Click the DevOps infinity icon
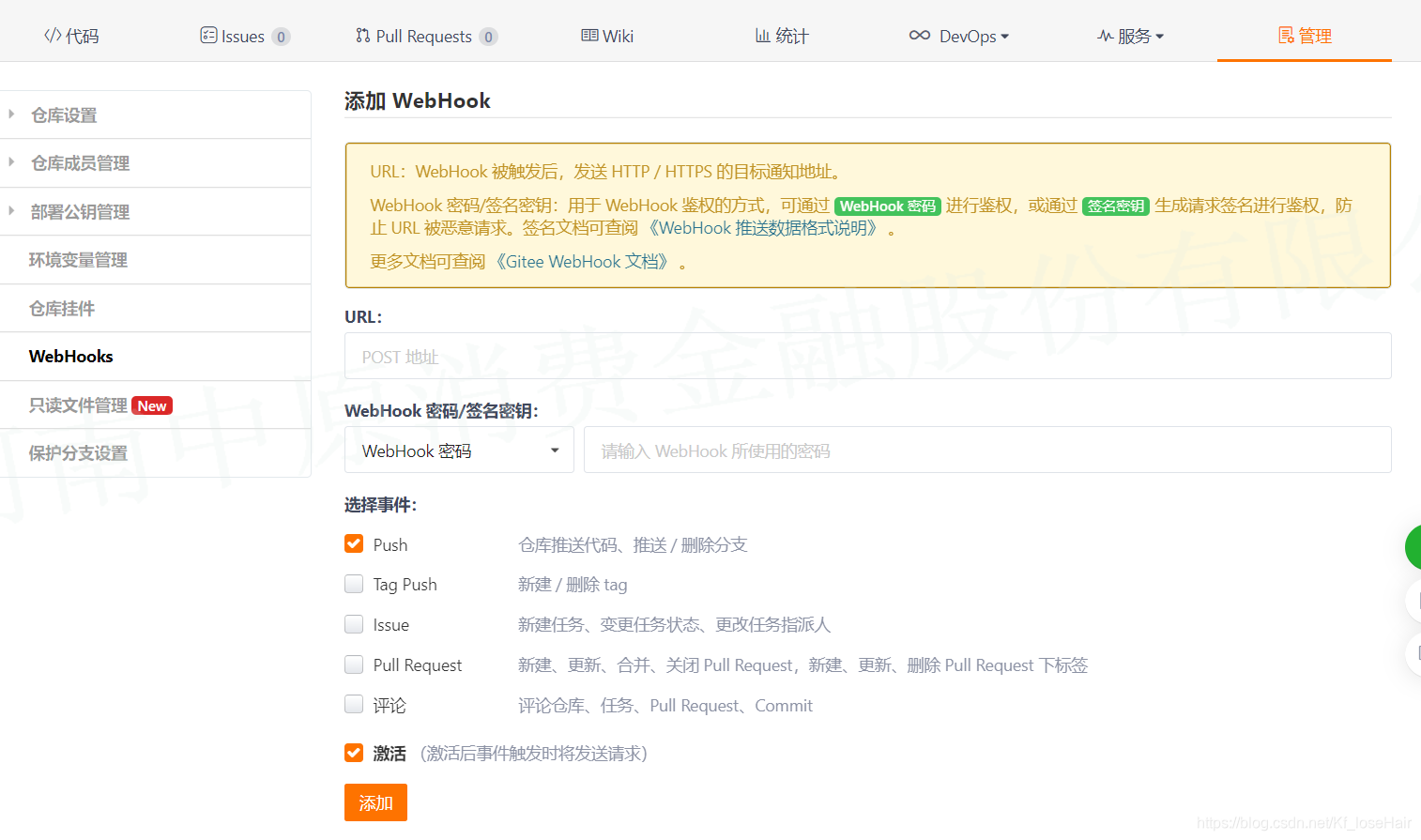 click(x=920, y=36)
